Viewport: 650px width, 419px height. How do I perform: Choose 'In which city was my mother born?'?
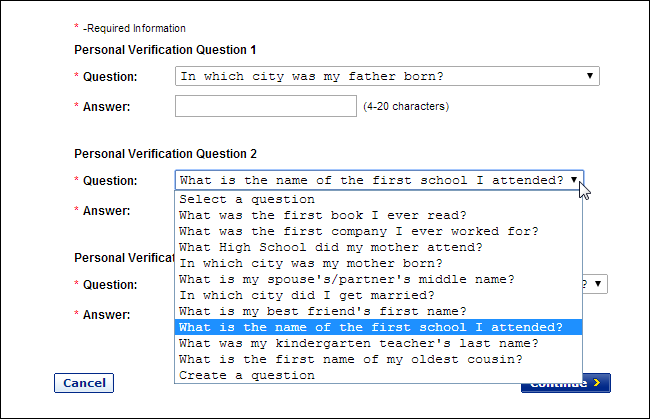coord(316,263)
